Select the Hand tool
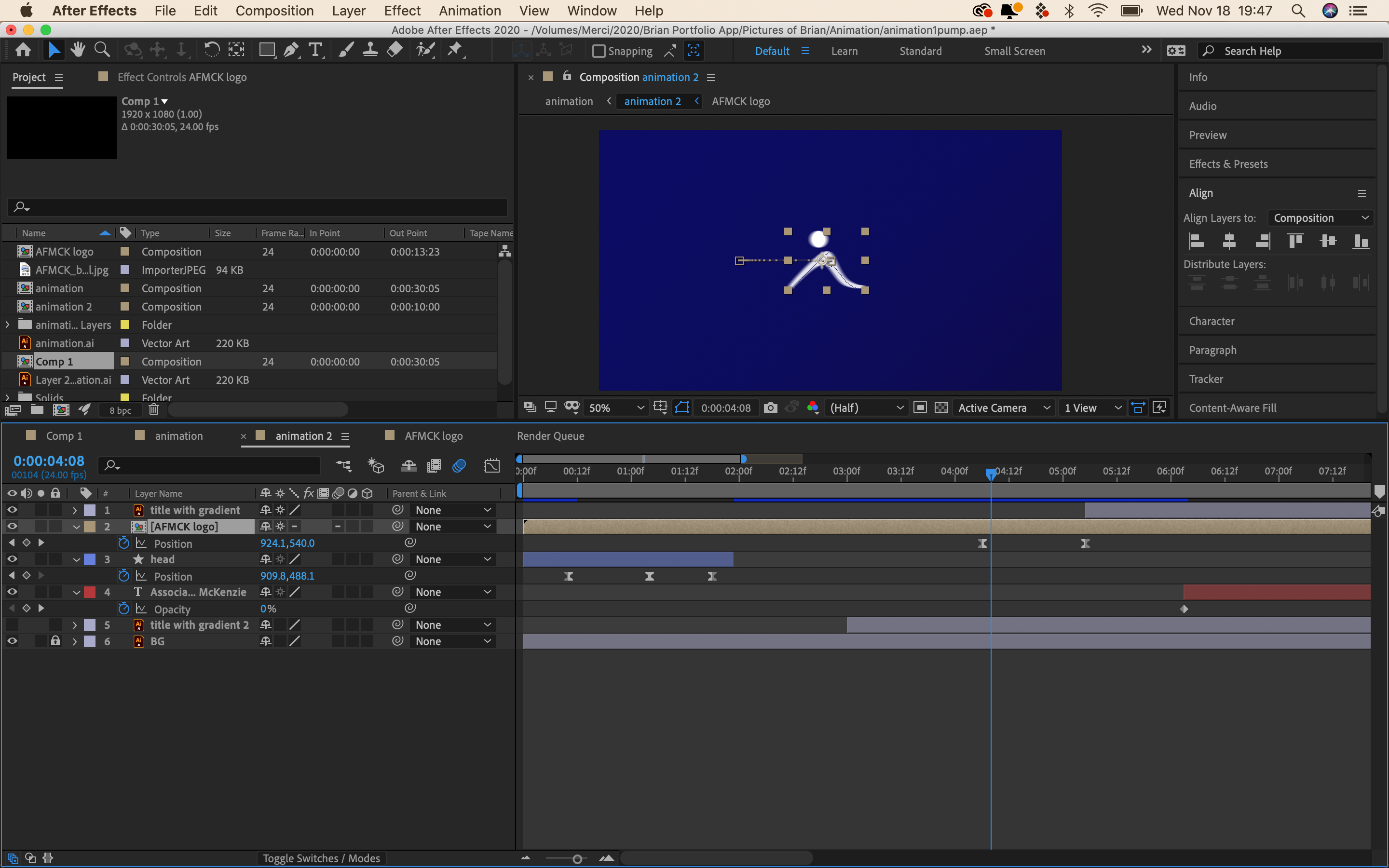This screenshot has height=868, width=1389. coord(78,50)
